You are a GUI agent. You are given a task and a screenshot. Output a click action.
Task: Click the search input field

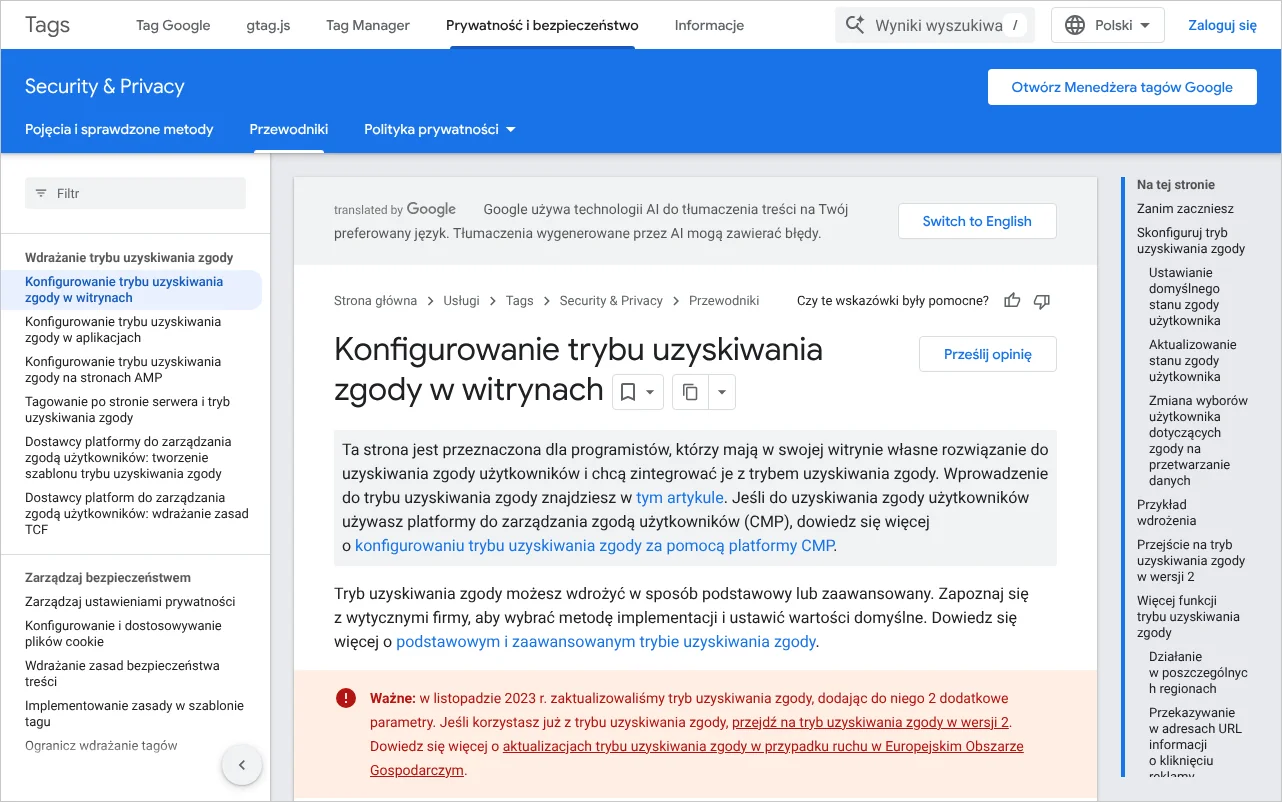click(x=935, y=25)
